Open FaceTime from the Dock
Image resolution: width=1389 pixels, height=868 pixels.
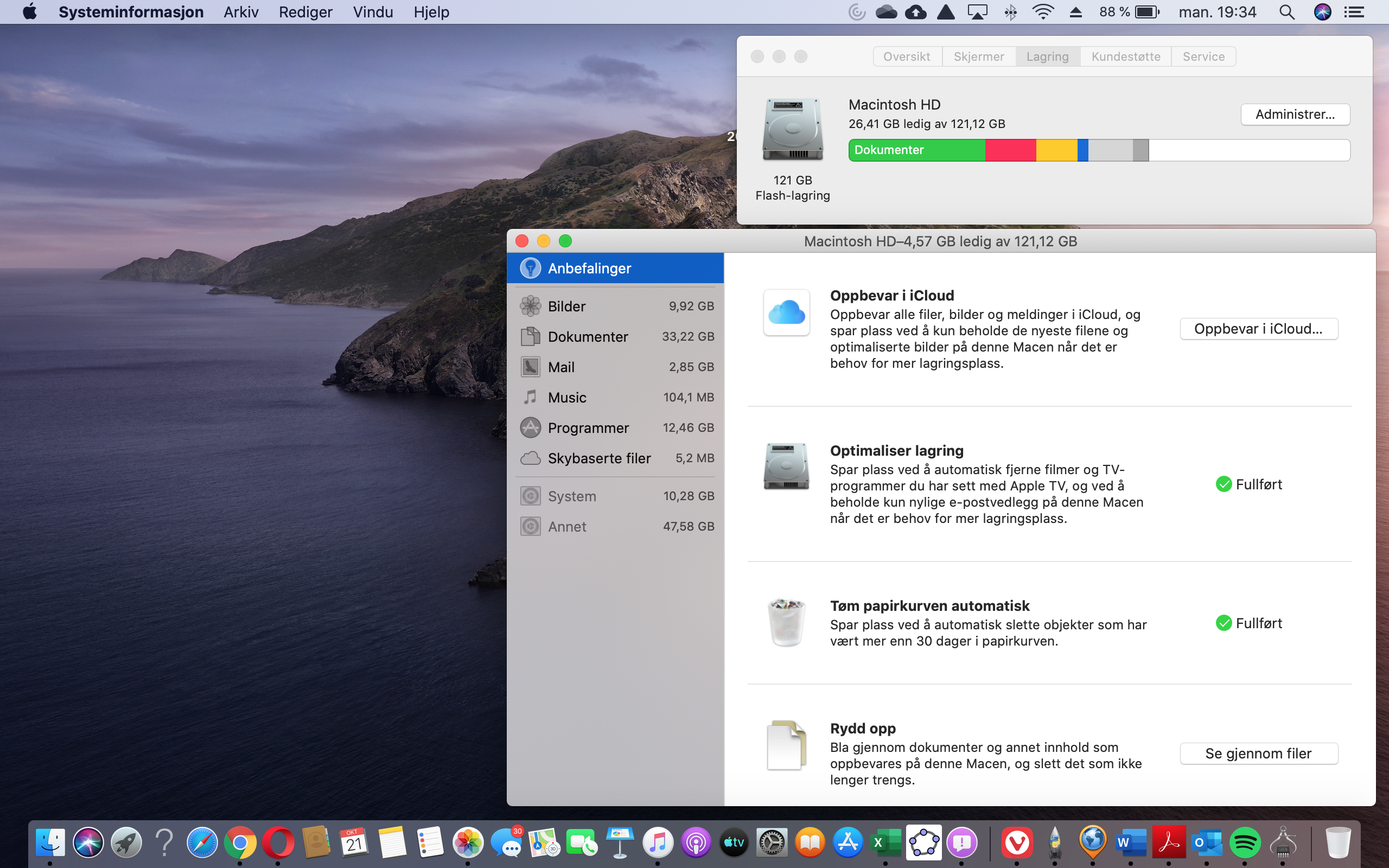point(582,843)
